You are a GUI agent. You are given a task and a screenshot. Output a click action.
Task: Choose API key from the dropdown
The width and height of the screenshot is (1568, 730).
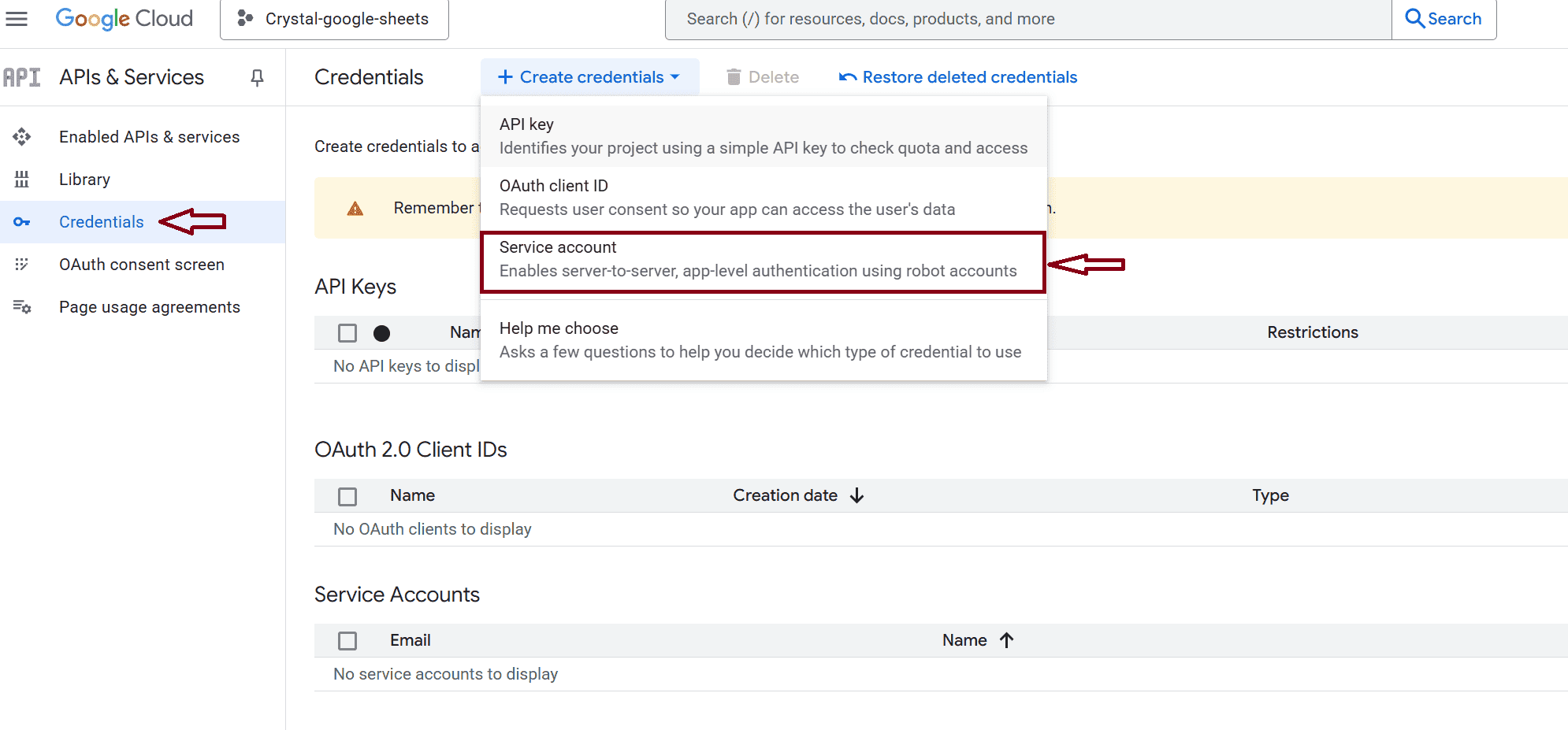pos(764,136)
